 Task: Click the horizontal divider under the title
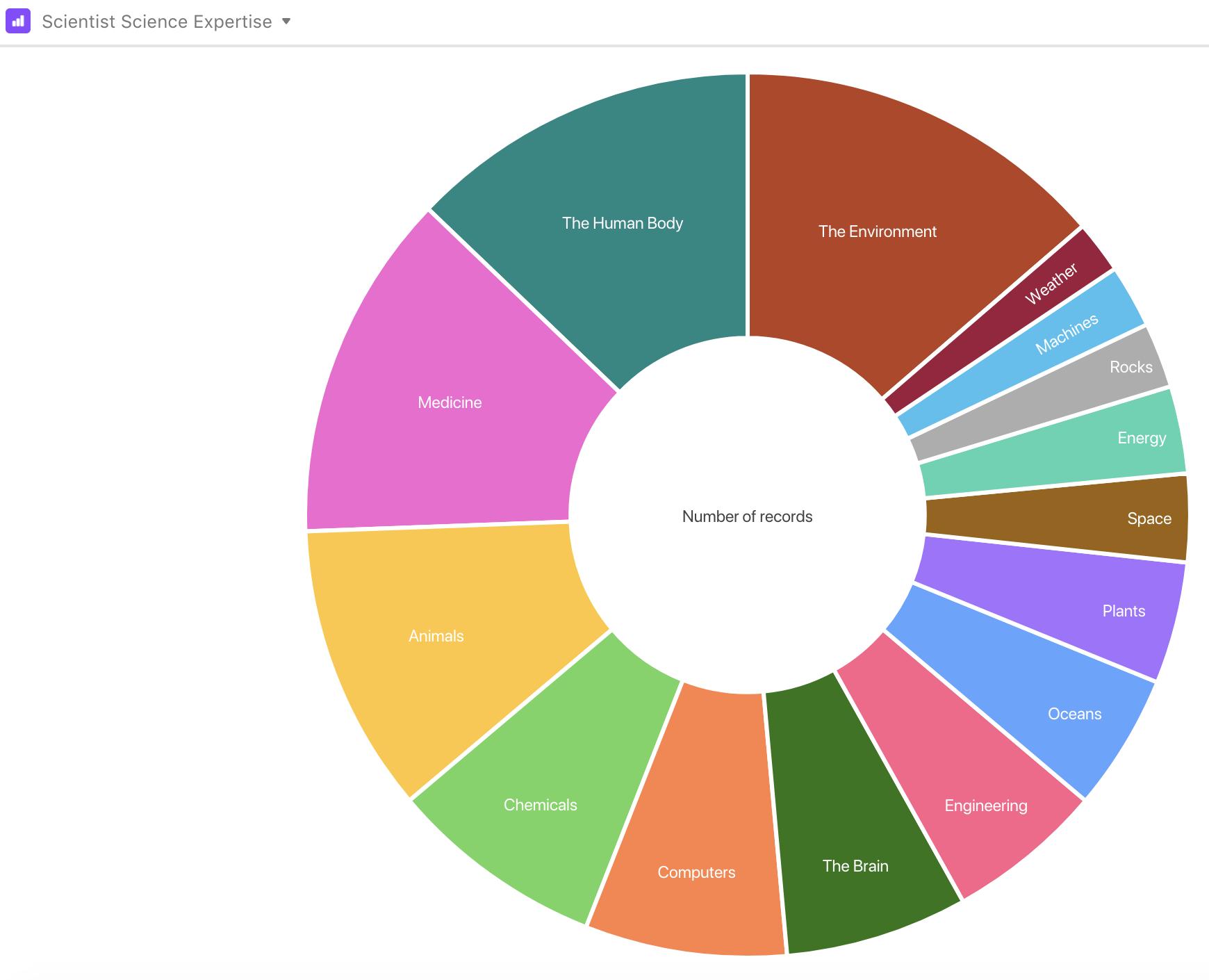(604, 46)
